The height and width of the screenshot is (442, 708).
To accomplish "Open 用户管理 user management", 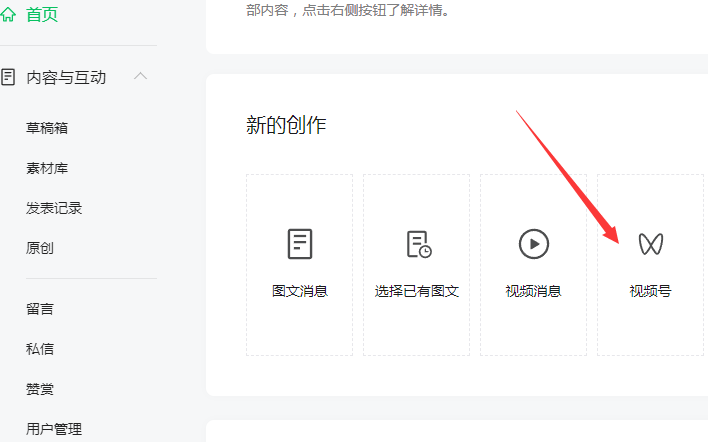I will [x=54, y=429].
